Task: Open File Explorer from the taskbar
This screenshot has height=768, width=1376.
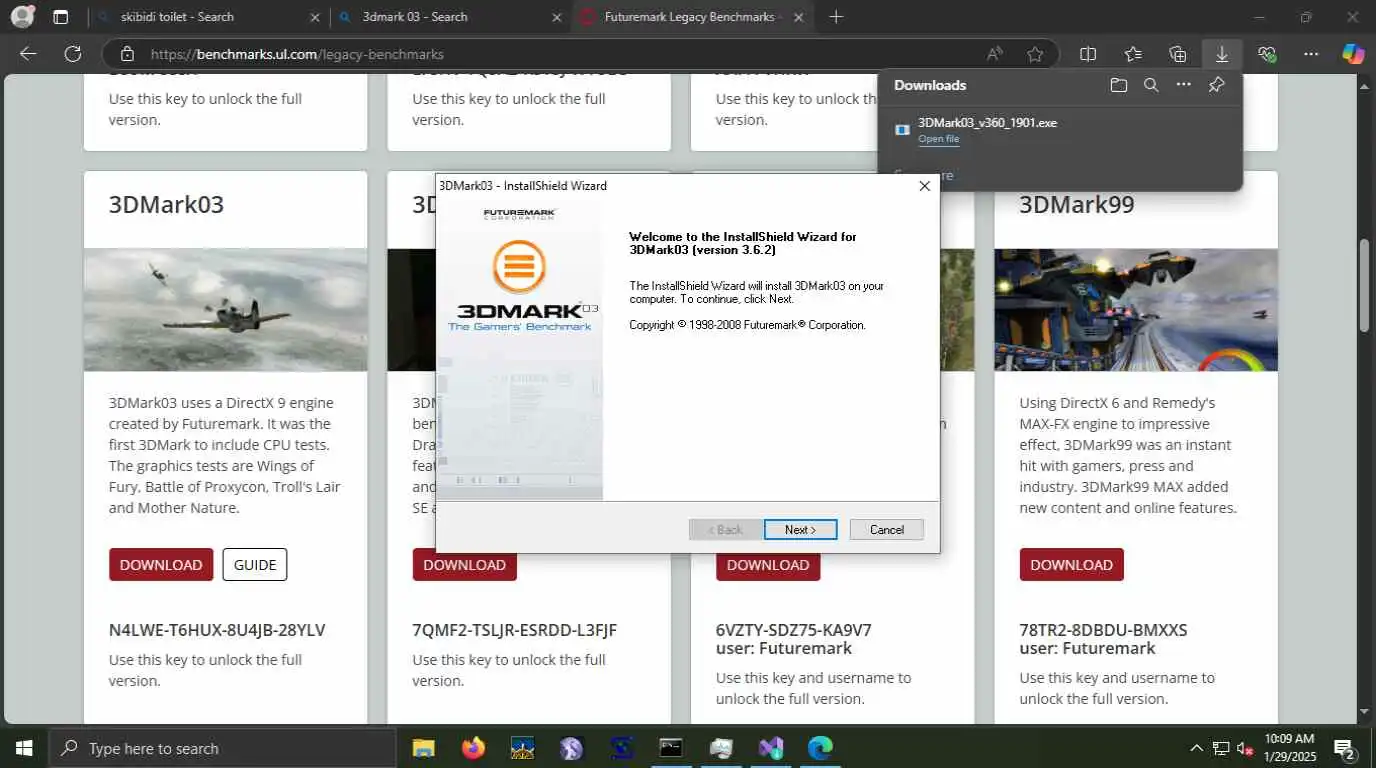Action: click(424, 748)
